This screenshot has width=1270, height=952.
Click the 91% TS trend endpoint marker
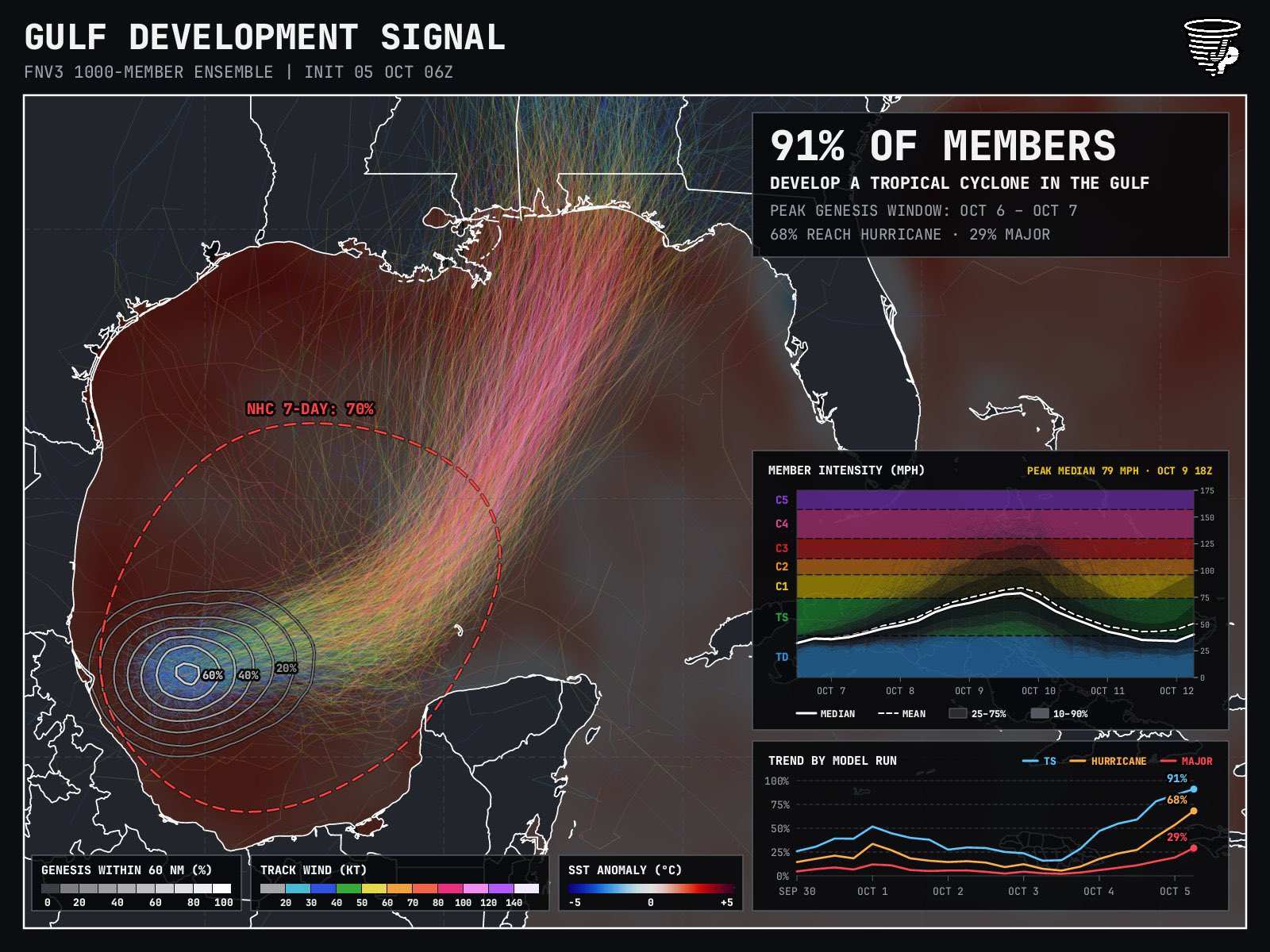[1193, 789]
